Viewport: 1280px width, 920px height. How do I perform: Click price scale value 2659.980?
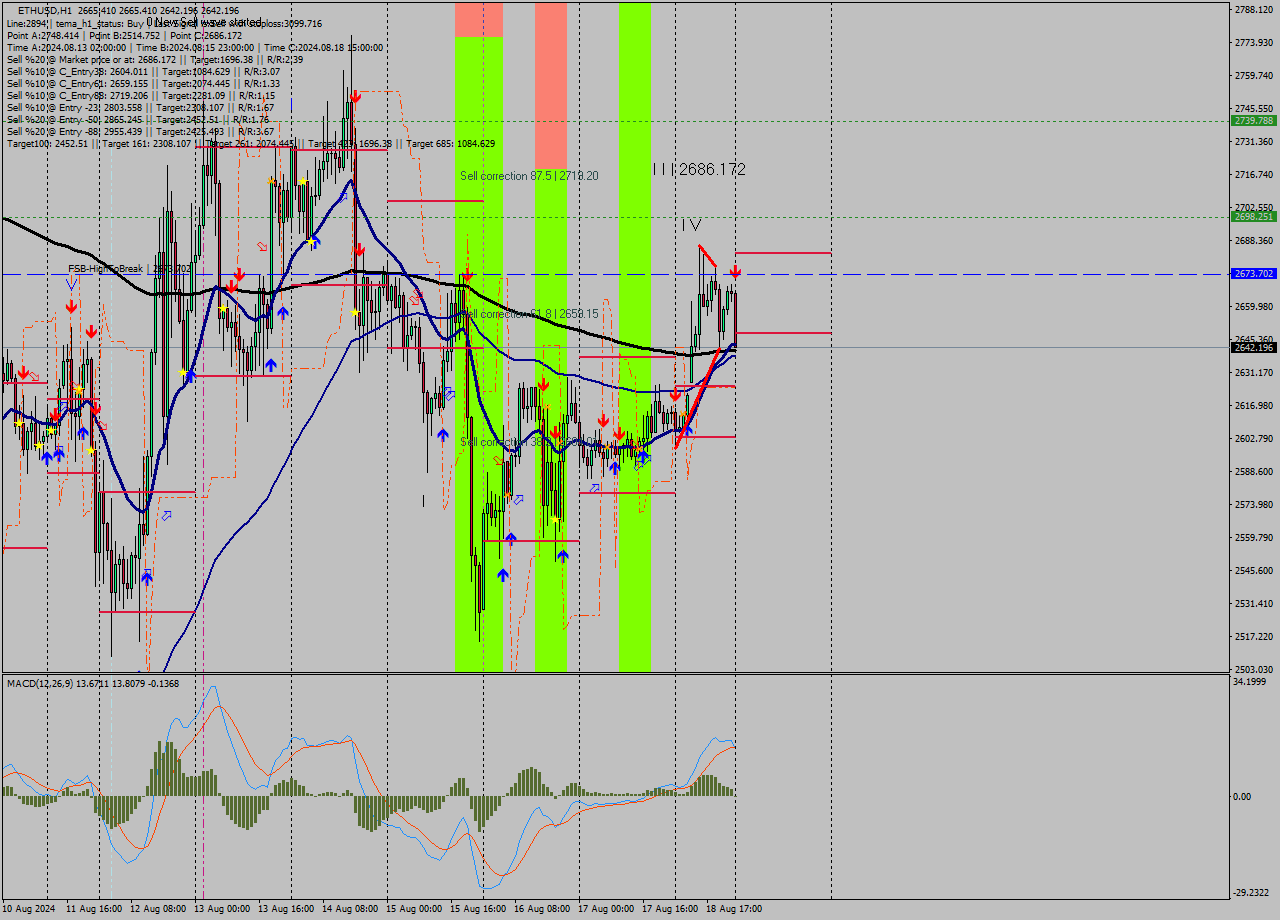click(x=1254, y=307)
